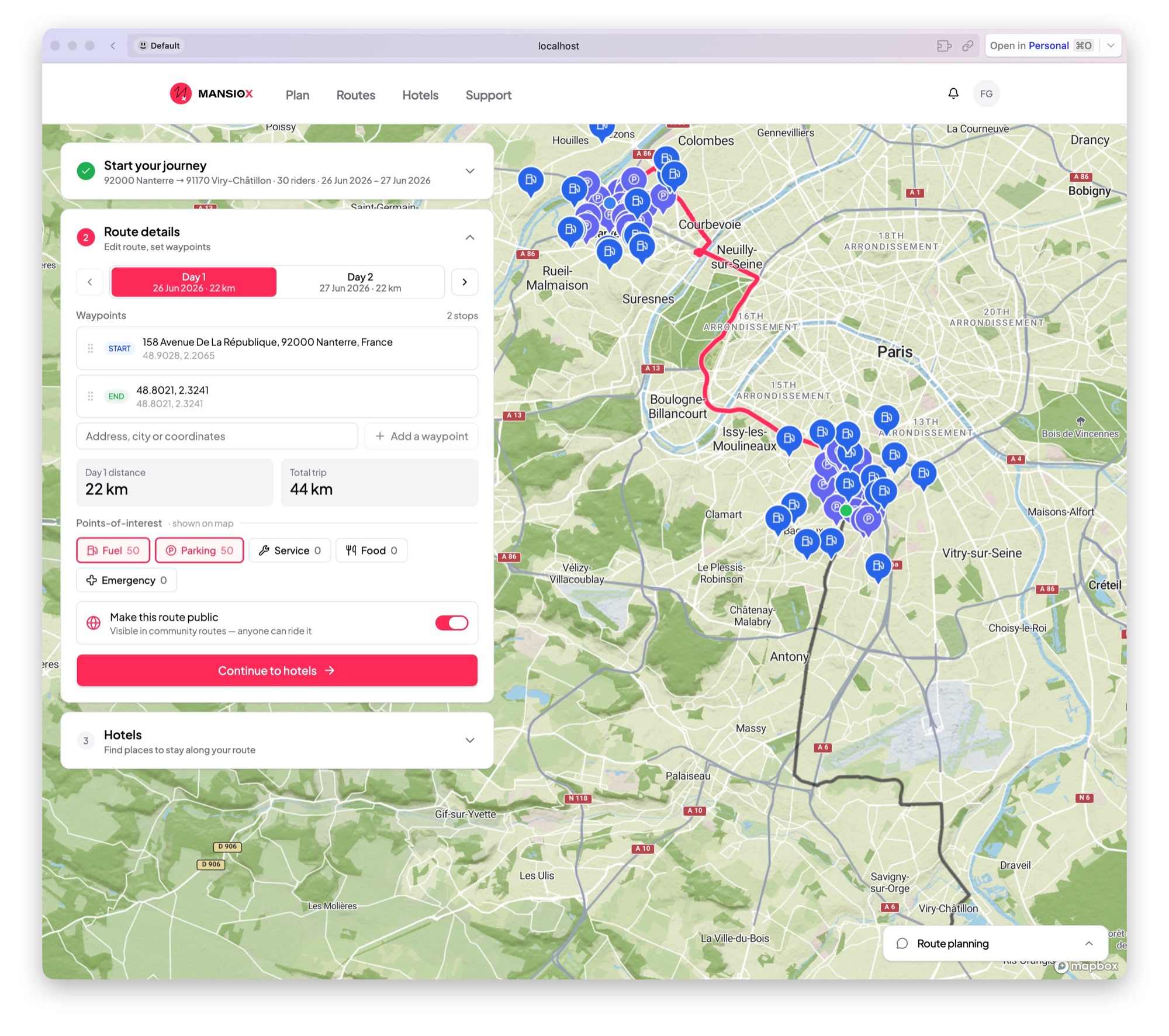The width and height of the screenshot is (1169, 1036).
Task: Switch to the Day 2 tab
Action: point(360,282)
